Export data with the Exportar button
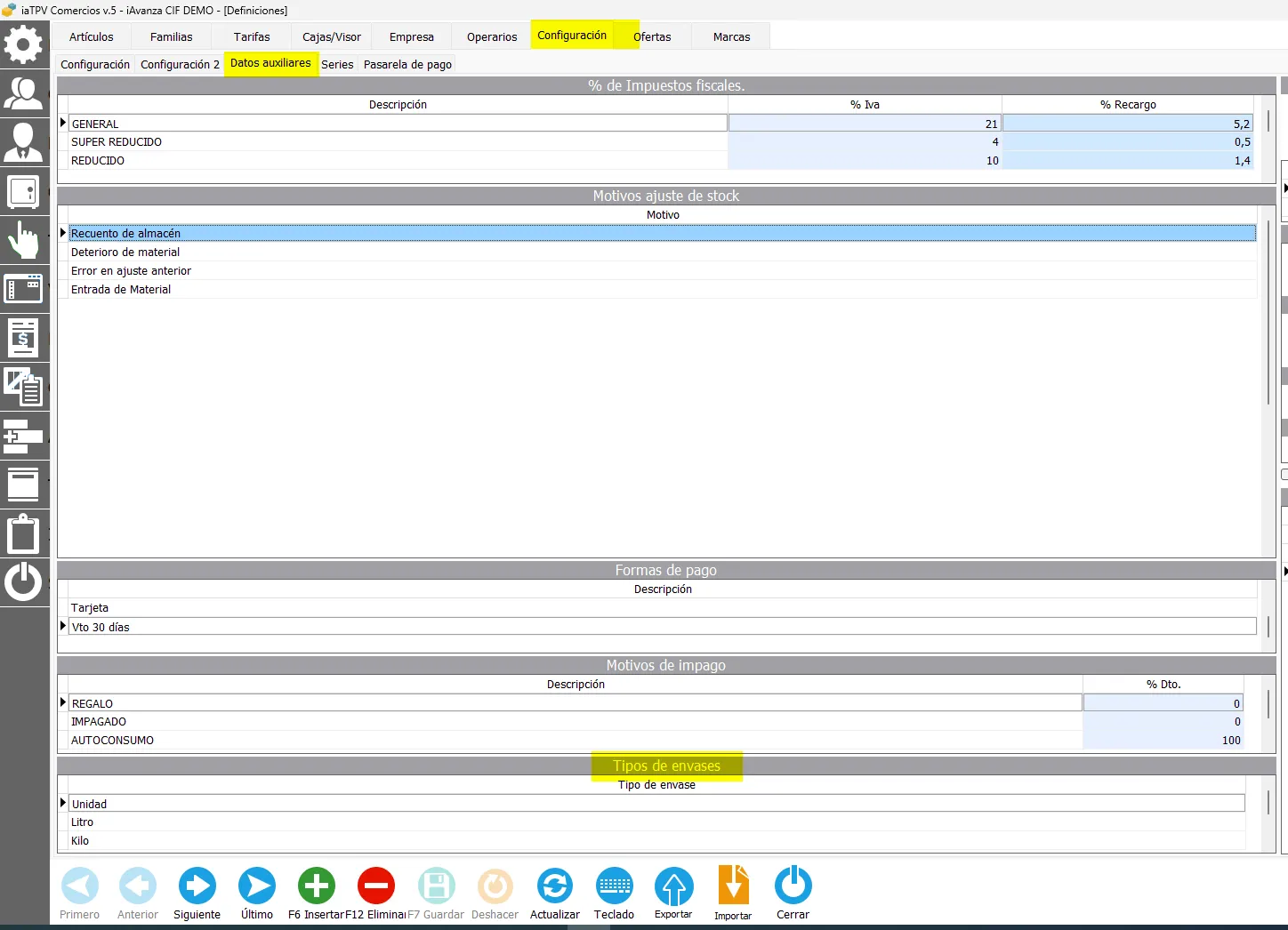Viewport: 1288px width, 930px height. click(673, 894)
